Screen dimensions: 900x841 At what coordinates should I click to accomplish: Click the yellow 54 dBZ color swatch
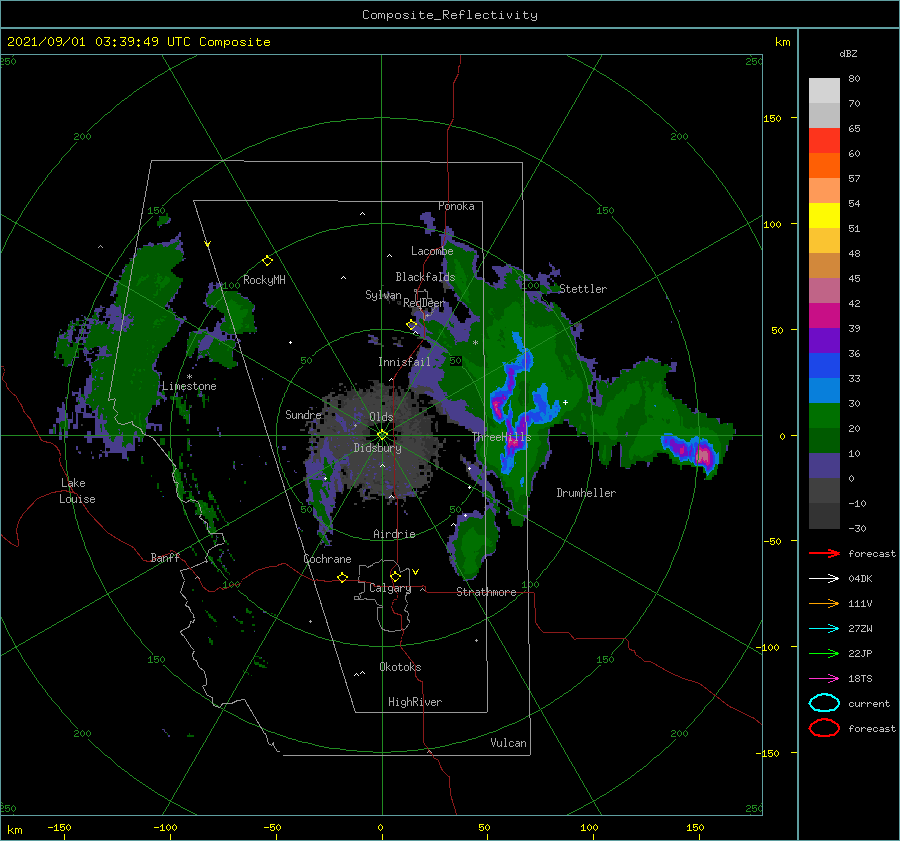[824, 215]
